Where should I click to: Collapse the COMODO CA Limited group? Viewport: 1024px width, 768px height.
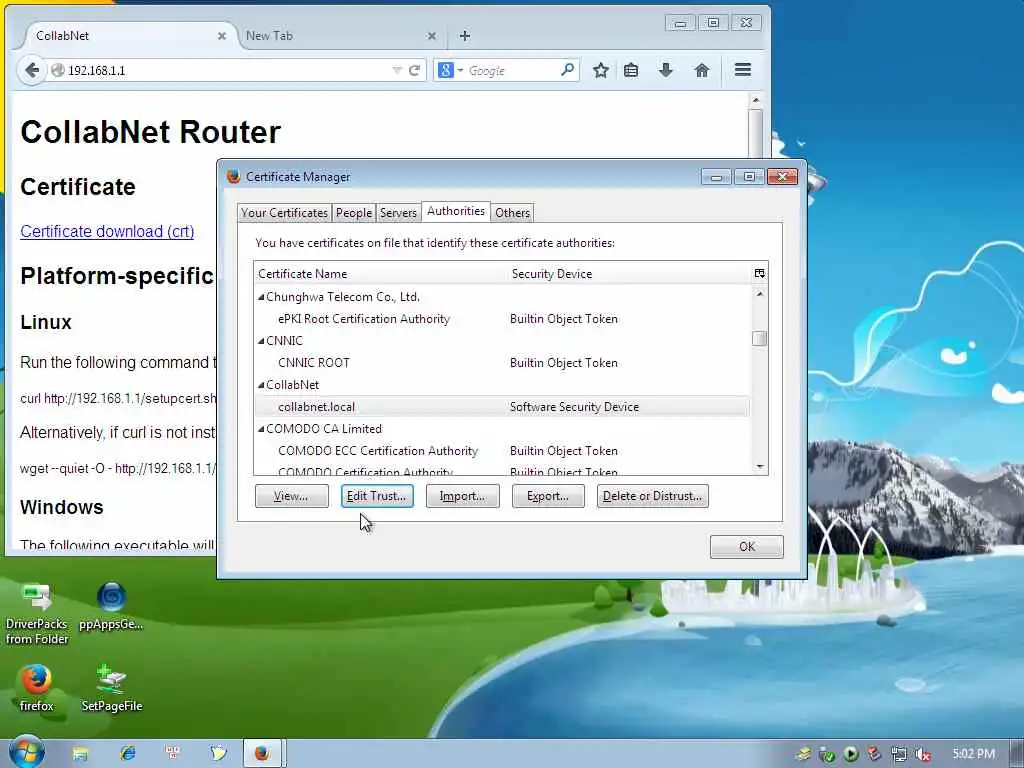click(261, 429)
